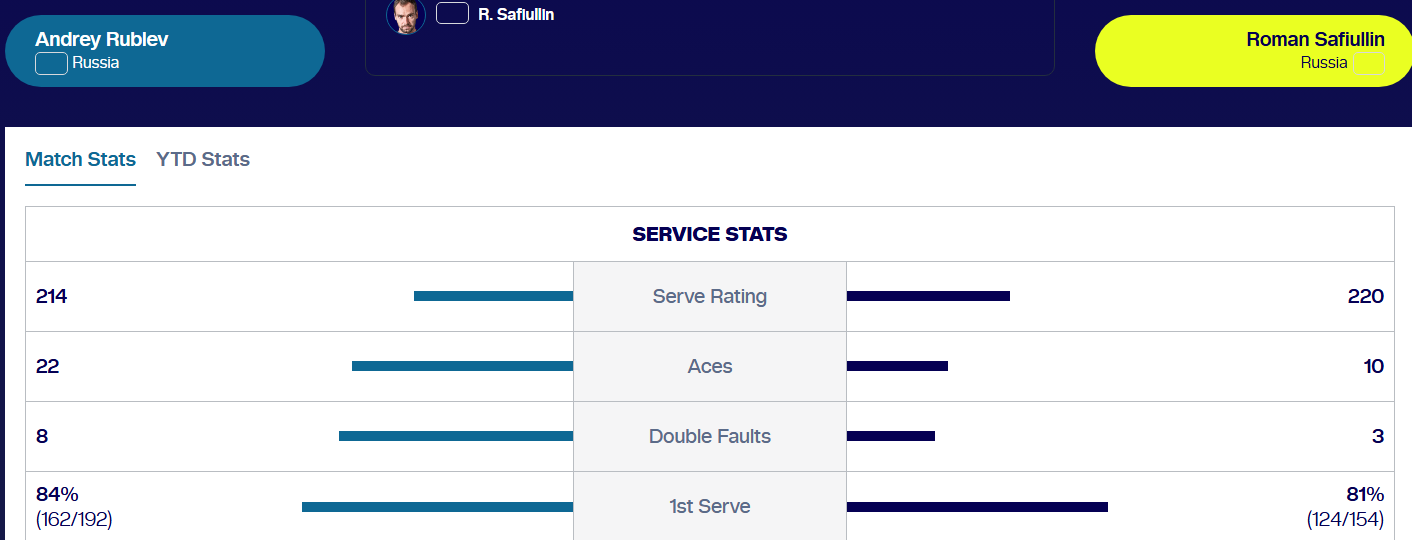This screenshot has height=540, width=1412.
Task: Switch to the YTD Stats tab
Action: (x=203, y=159)
